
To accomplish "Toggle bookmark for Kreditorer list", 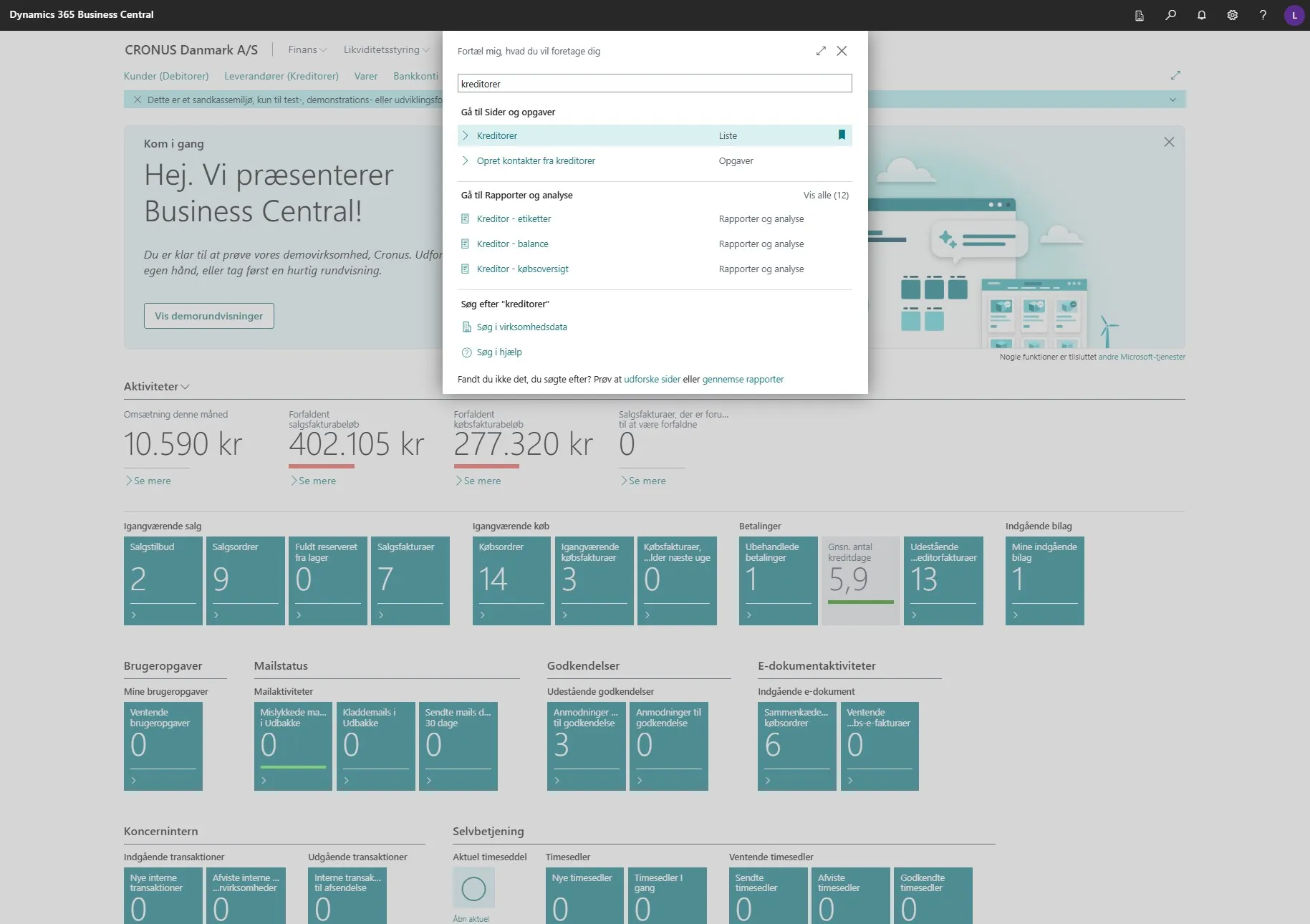I will tap(842, 135).
